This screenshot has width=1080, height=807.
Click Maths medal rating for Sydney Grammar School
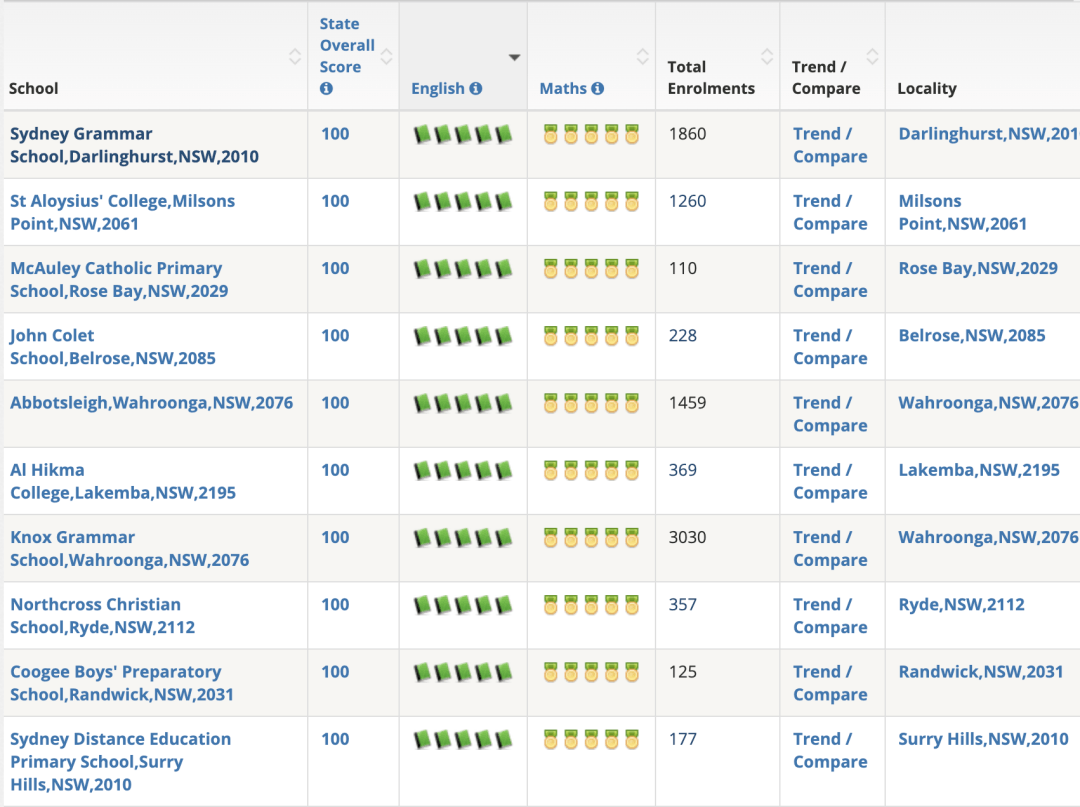pyautogui.click(x=591, y=134)
